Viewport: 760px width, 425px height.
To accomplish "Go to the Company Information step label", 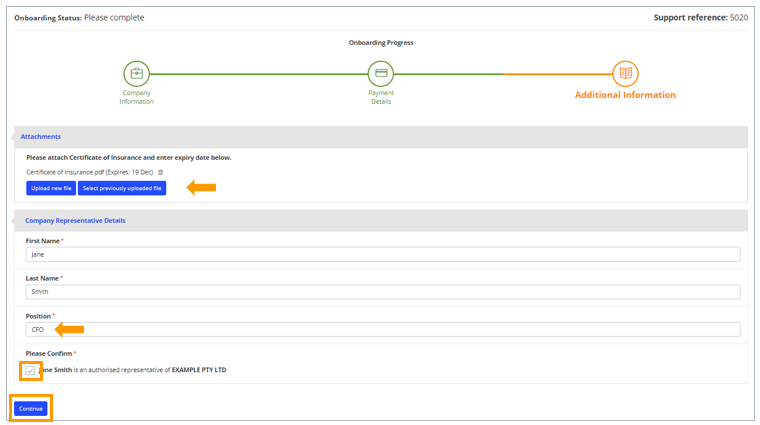I will pyautogui.click(x=136, y=97).
